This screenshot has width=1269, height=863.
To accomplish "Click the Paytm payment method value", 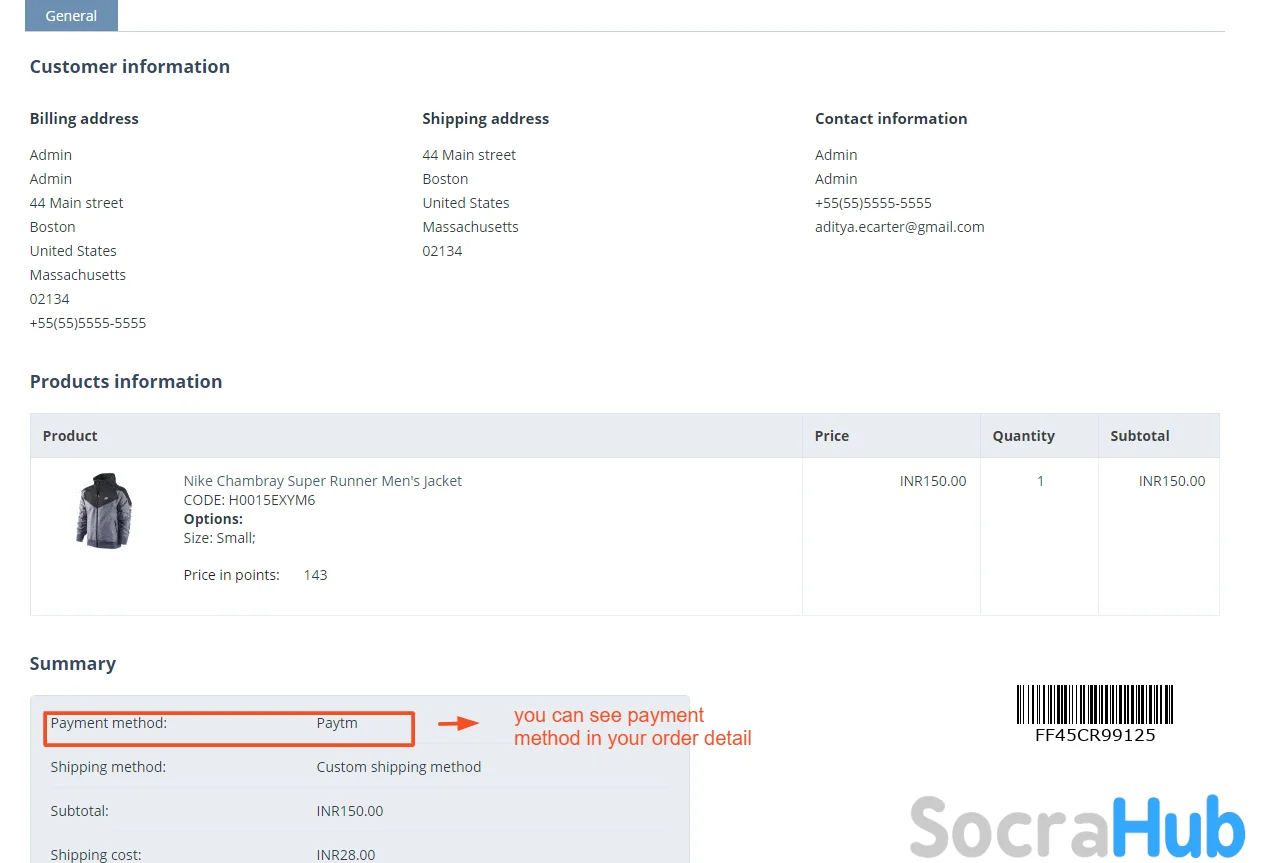I will (x=337, y=723).
